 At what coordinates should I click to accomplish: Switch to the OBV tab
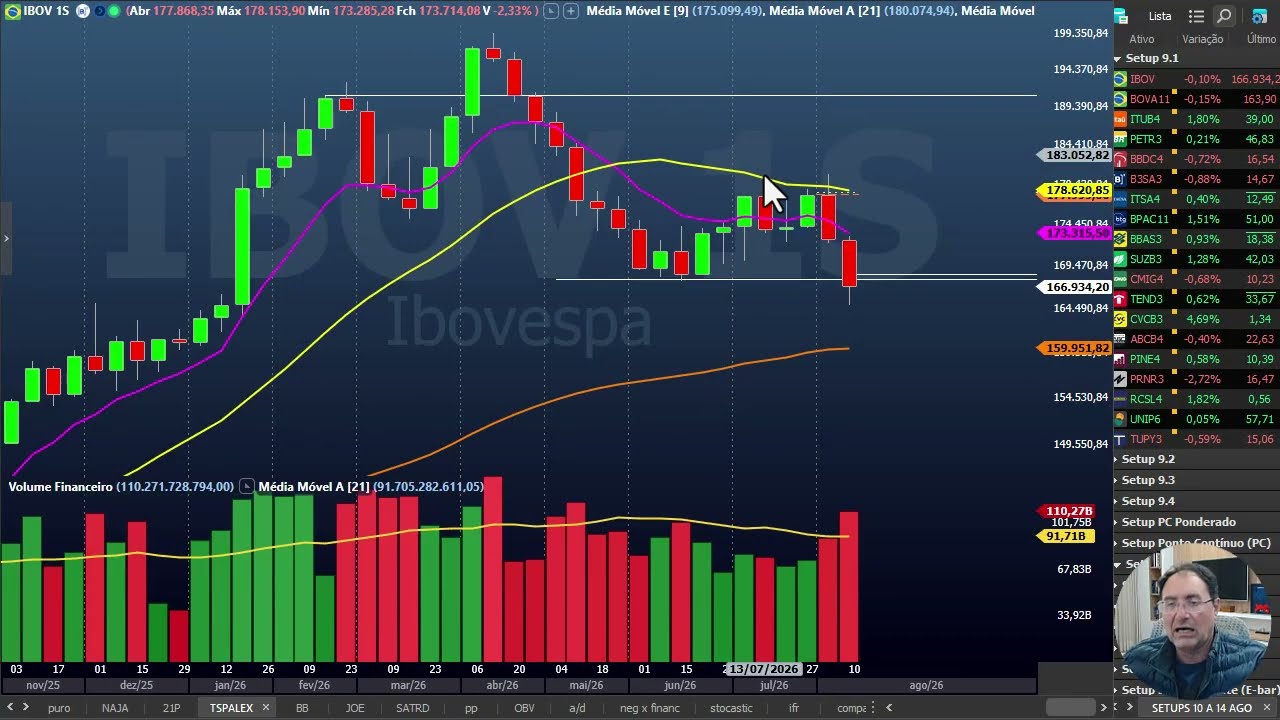pos(524,708)
